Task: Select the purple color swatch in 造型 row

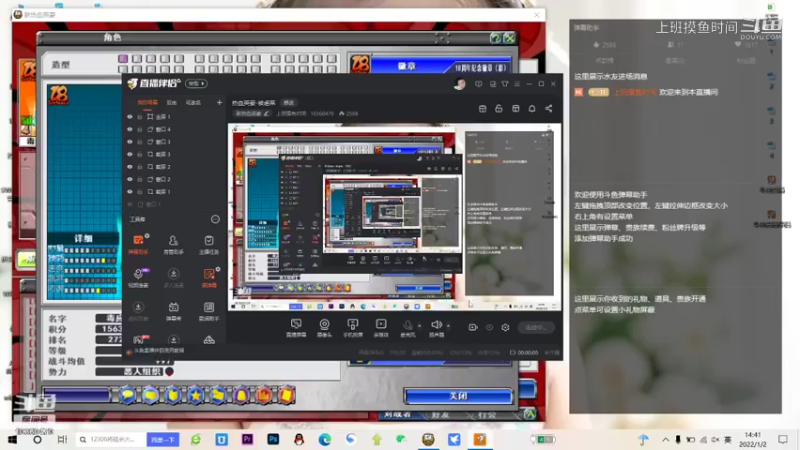Action: (123, 59)
